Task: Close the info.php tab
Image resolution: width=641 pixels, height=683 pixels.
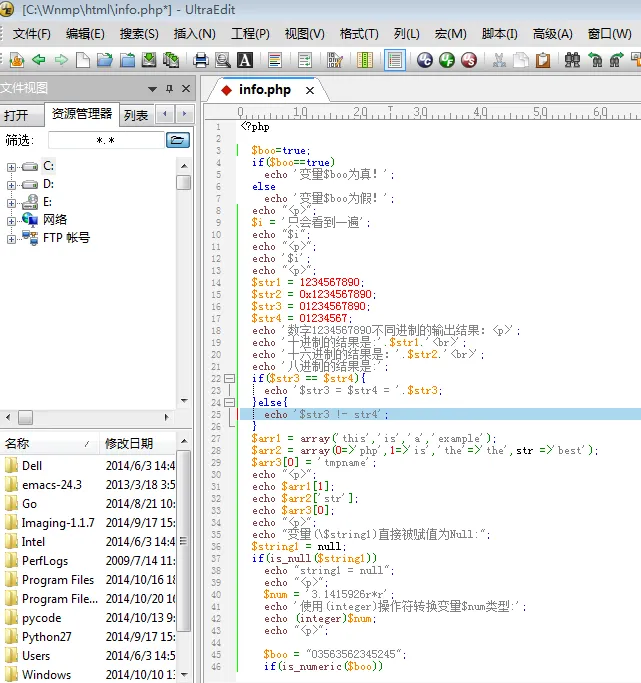Action: pos(310,90)
